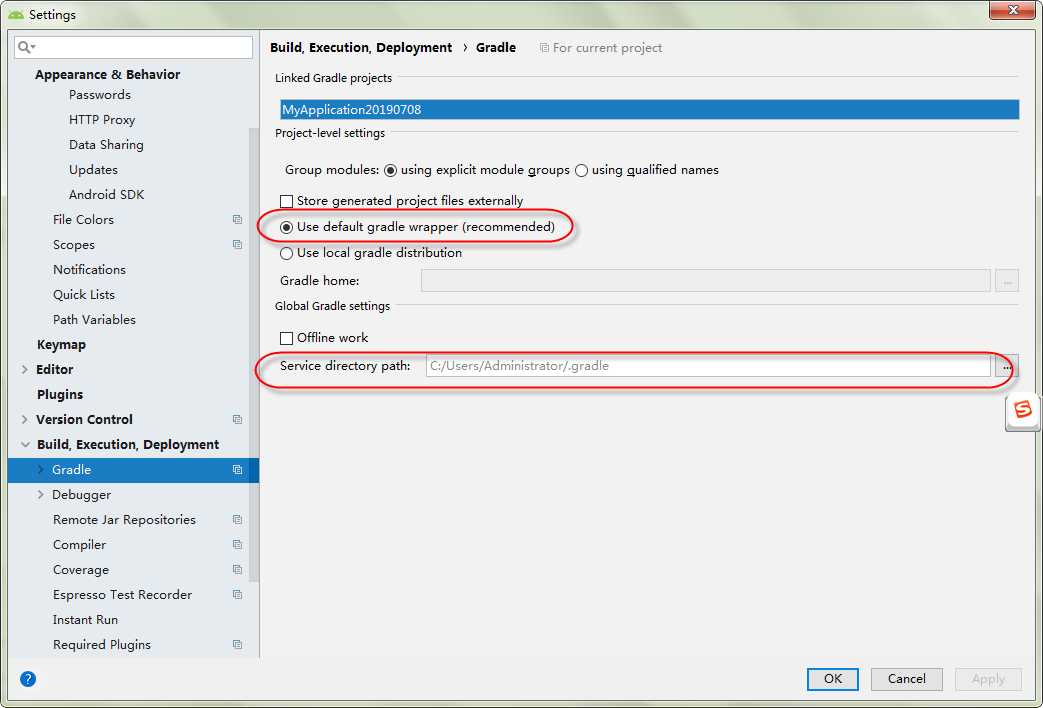The width and height of the screenshot is (1043, 708).
Task: Click the Sogou input method icon
Action: (1022, 410)
